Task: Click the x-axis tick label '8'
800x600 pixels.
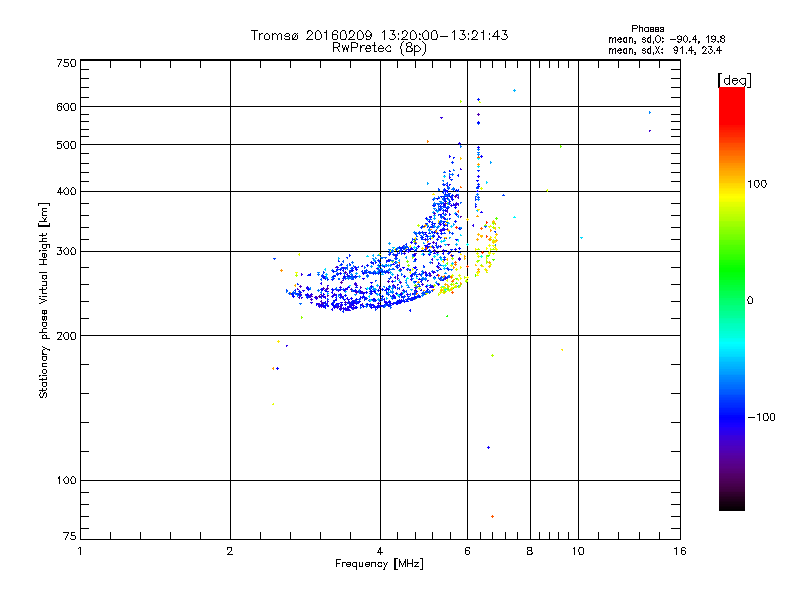Action: (x=530, y=551)
